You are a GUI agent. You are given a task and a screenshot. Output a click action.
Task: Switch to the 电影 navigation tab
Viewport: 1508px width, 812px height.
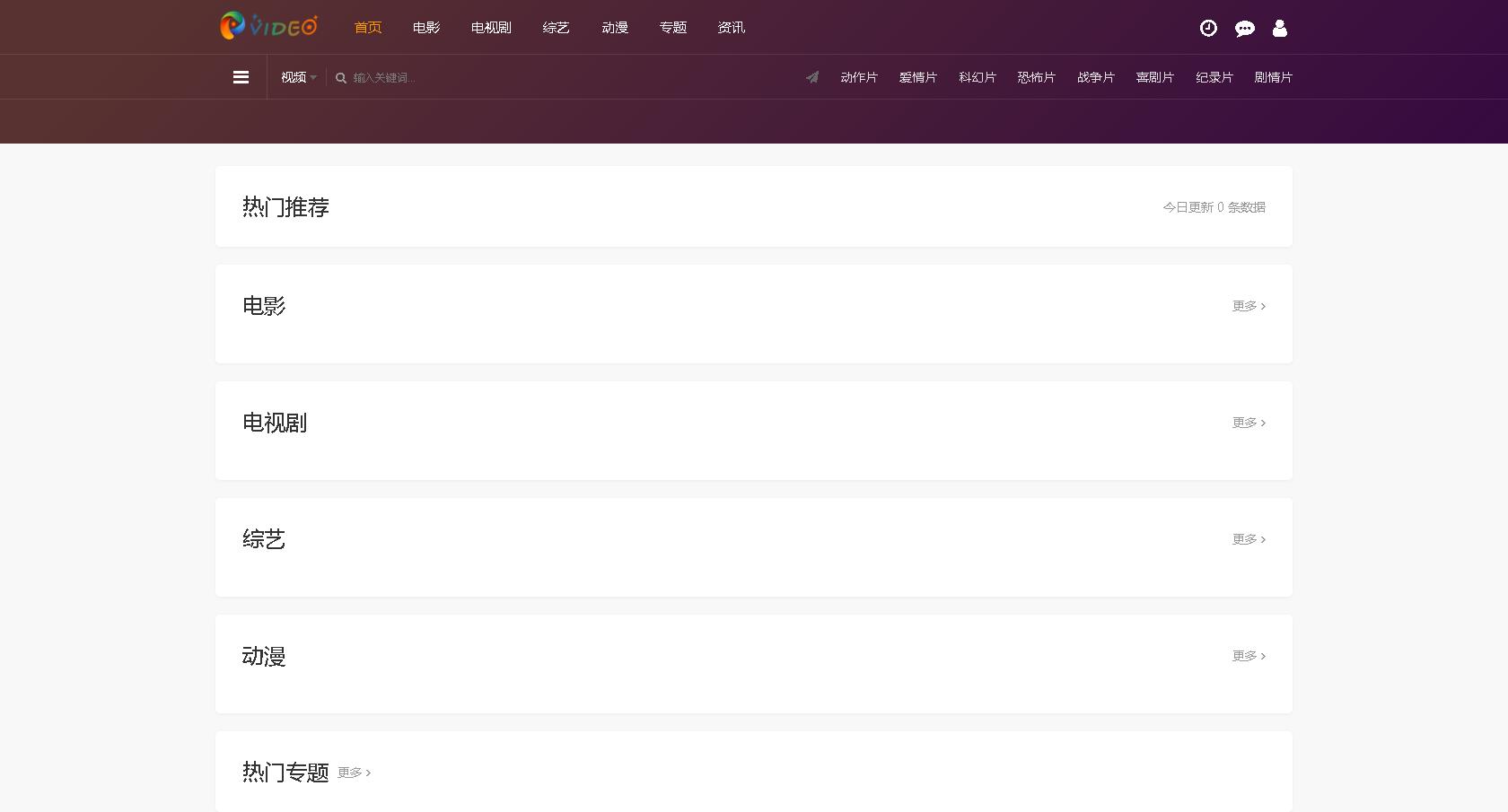pyautogui.click(x=425, y=27)
